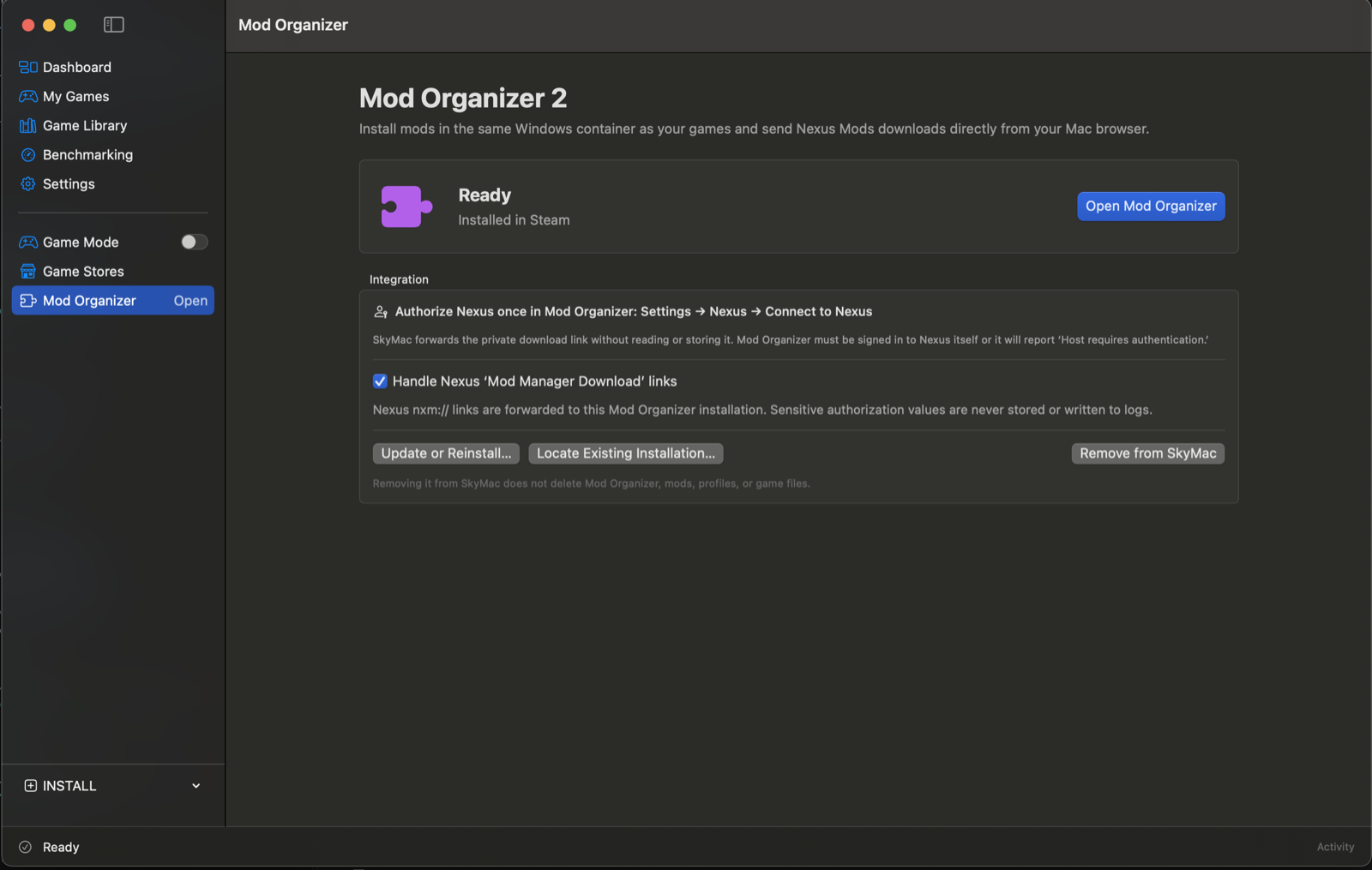The height and width of the screenshot is (870, 1372).
Task: Click the Game Stores storefront icon
Action: coord(28,271)
